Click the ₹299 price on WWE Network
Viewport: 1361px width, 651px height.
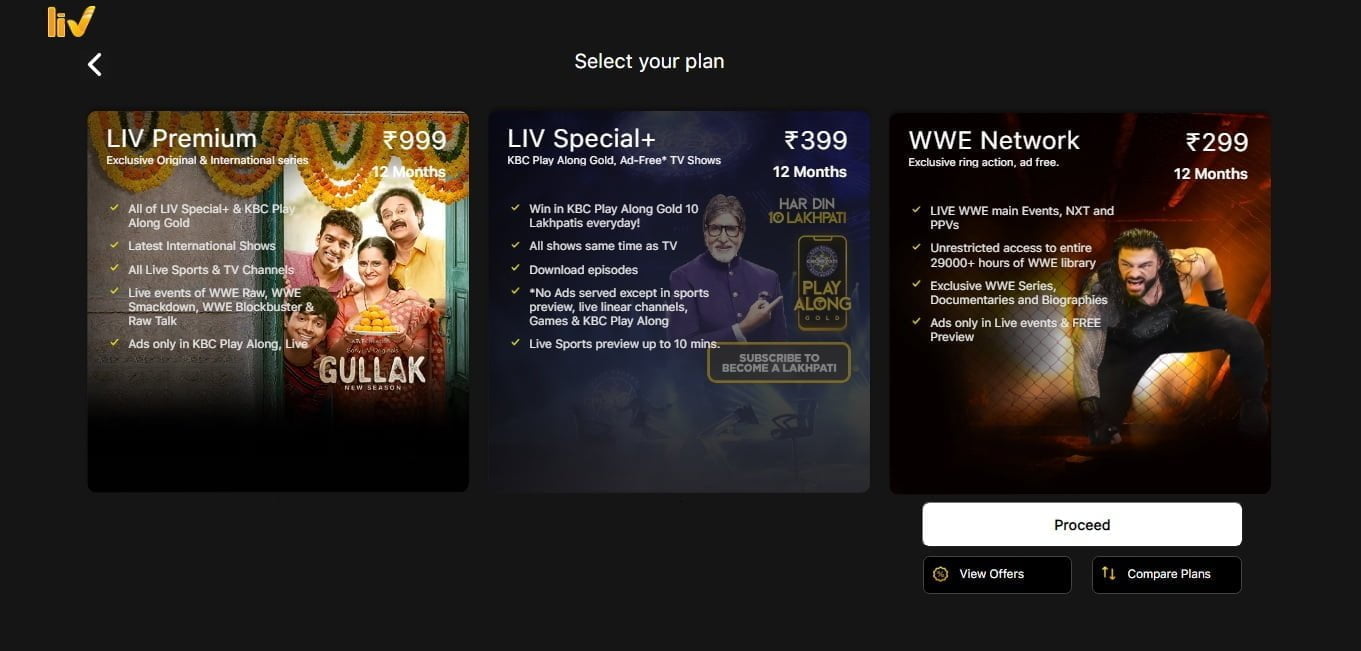tap(1217, 142)
